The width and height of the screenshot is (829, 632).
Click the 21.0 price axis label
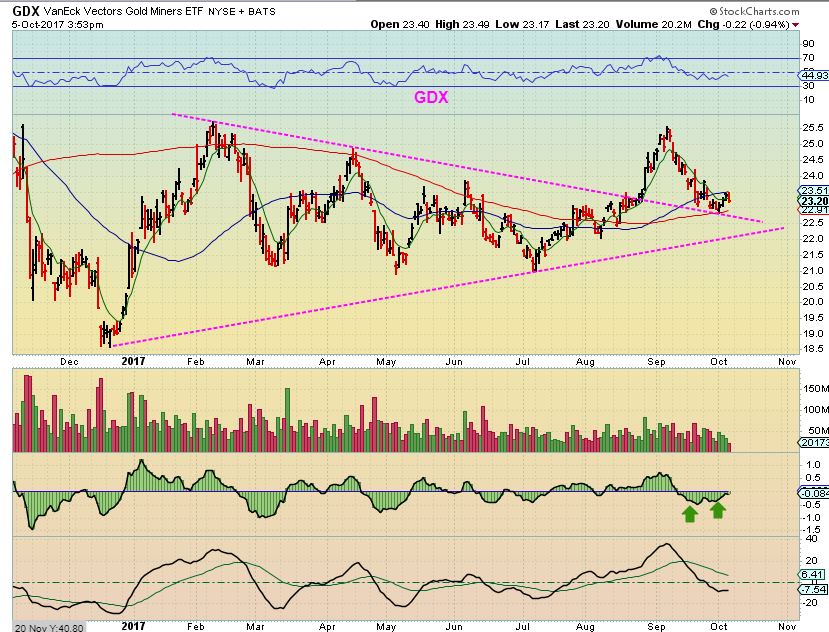pyautogui.click(x=812, y=271)
